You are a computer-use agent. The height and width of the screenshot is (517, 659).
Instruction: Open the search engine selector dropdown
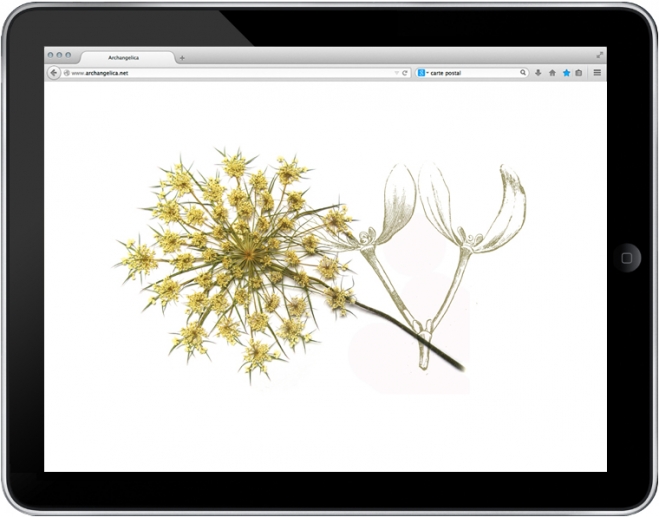click(423, 73)
